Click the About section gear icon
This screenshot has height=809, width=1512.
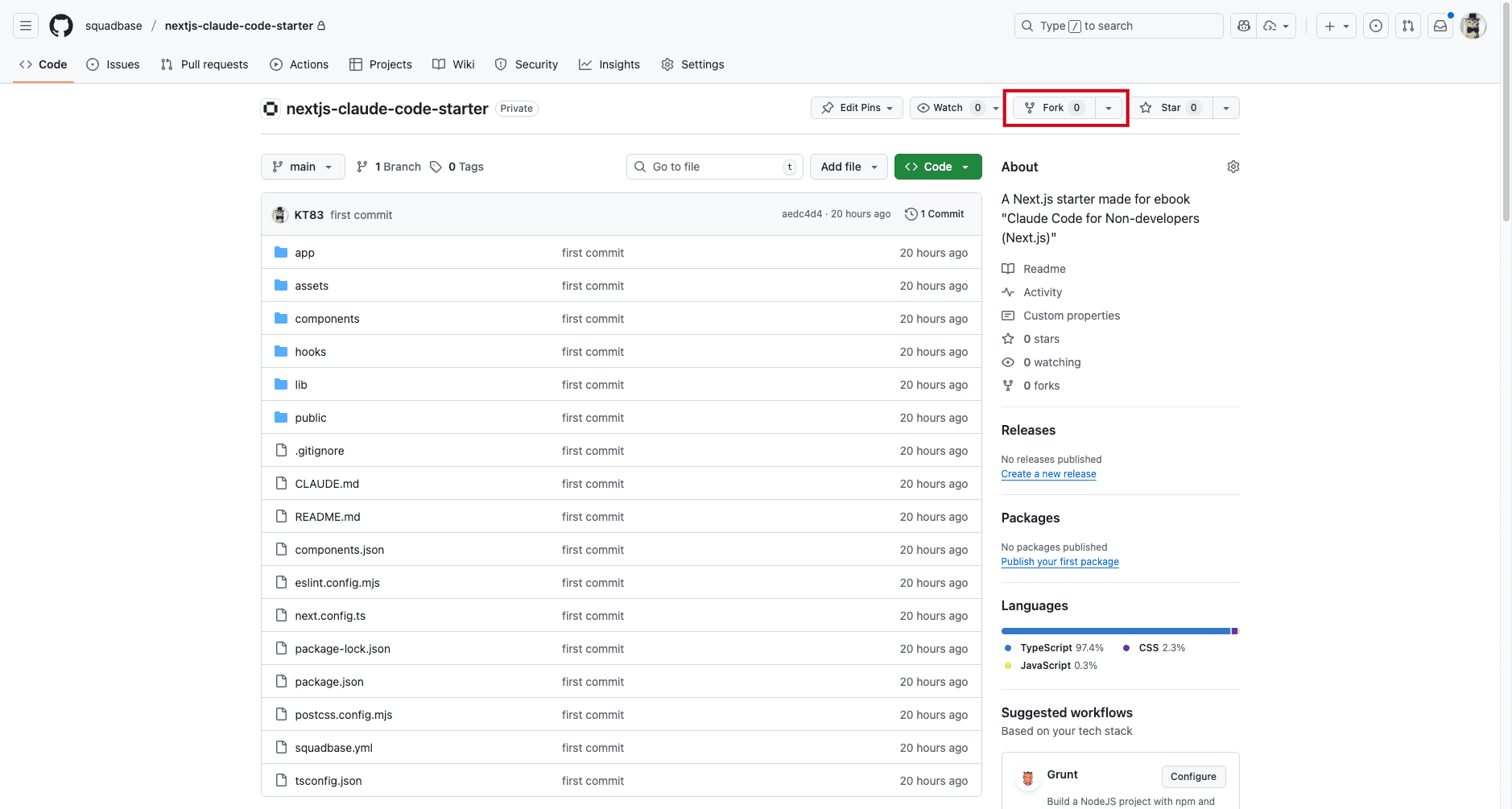(x=1233, y=167)
